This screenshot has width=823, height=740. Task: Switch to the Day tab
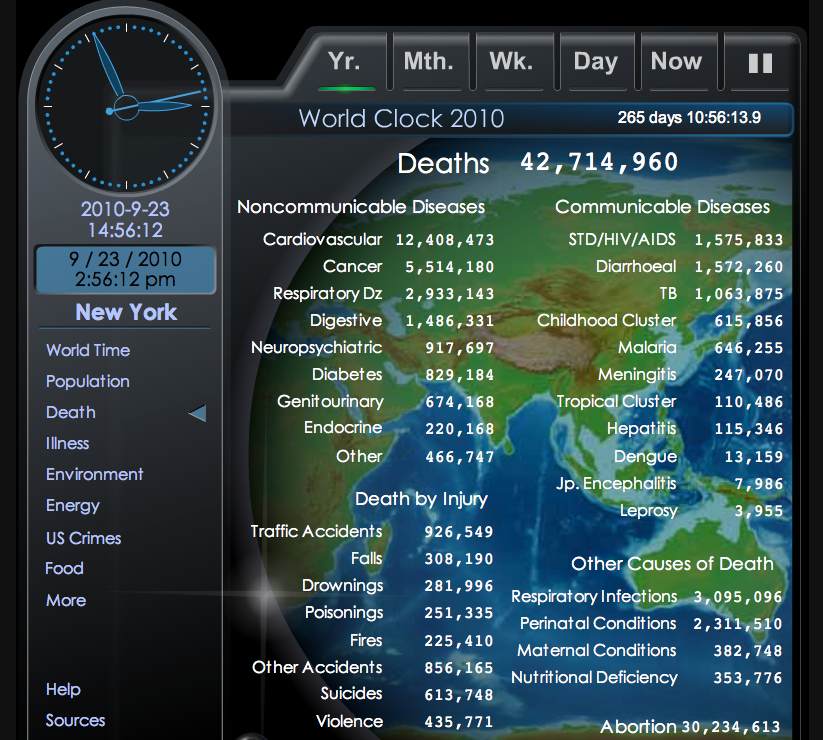pos(596,61)
